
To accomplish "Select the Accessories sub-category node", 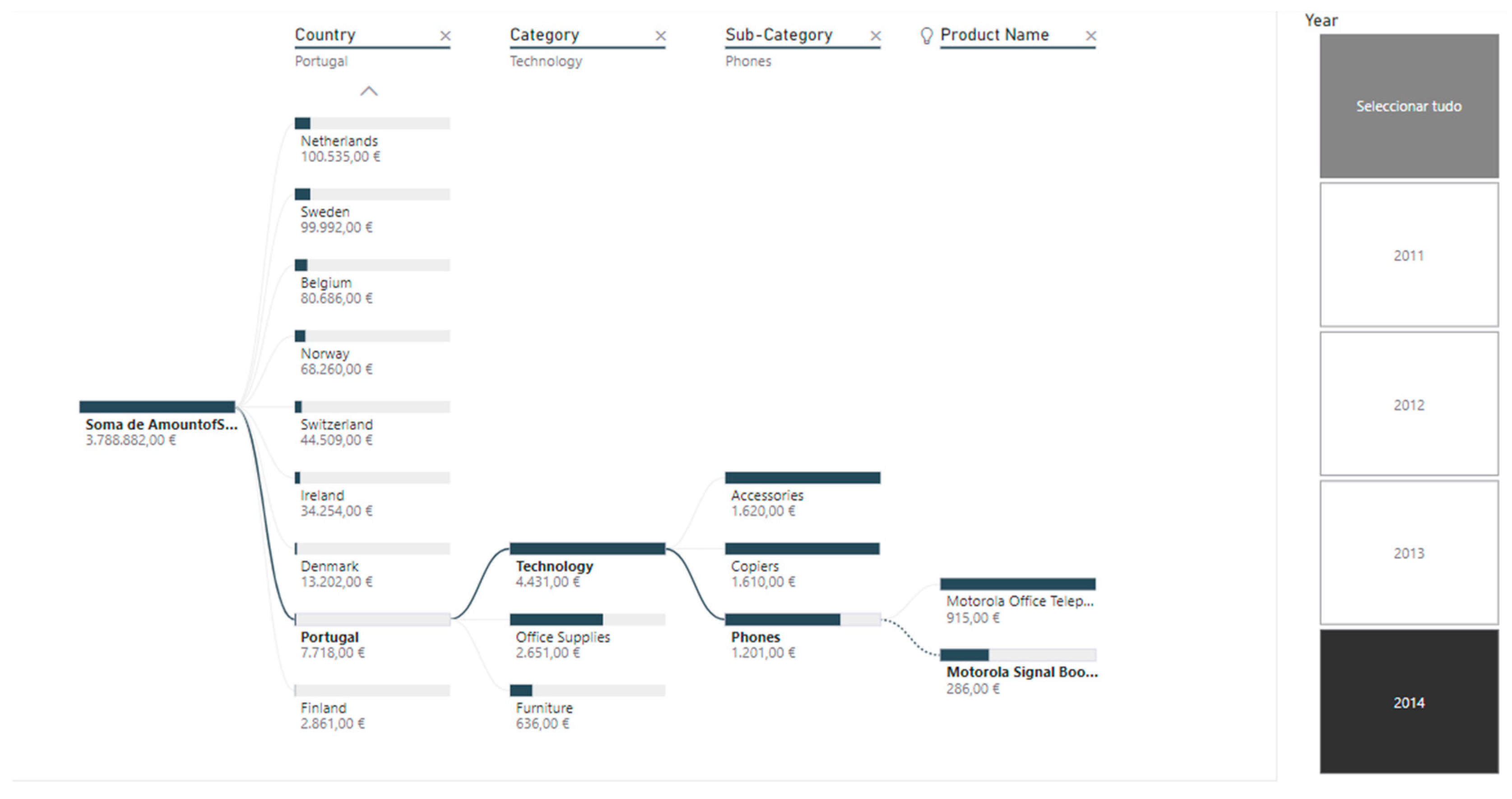I will click(x=802, y=478).
